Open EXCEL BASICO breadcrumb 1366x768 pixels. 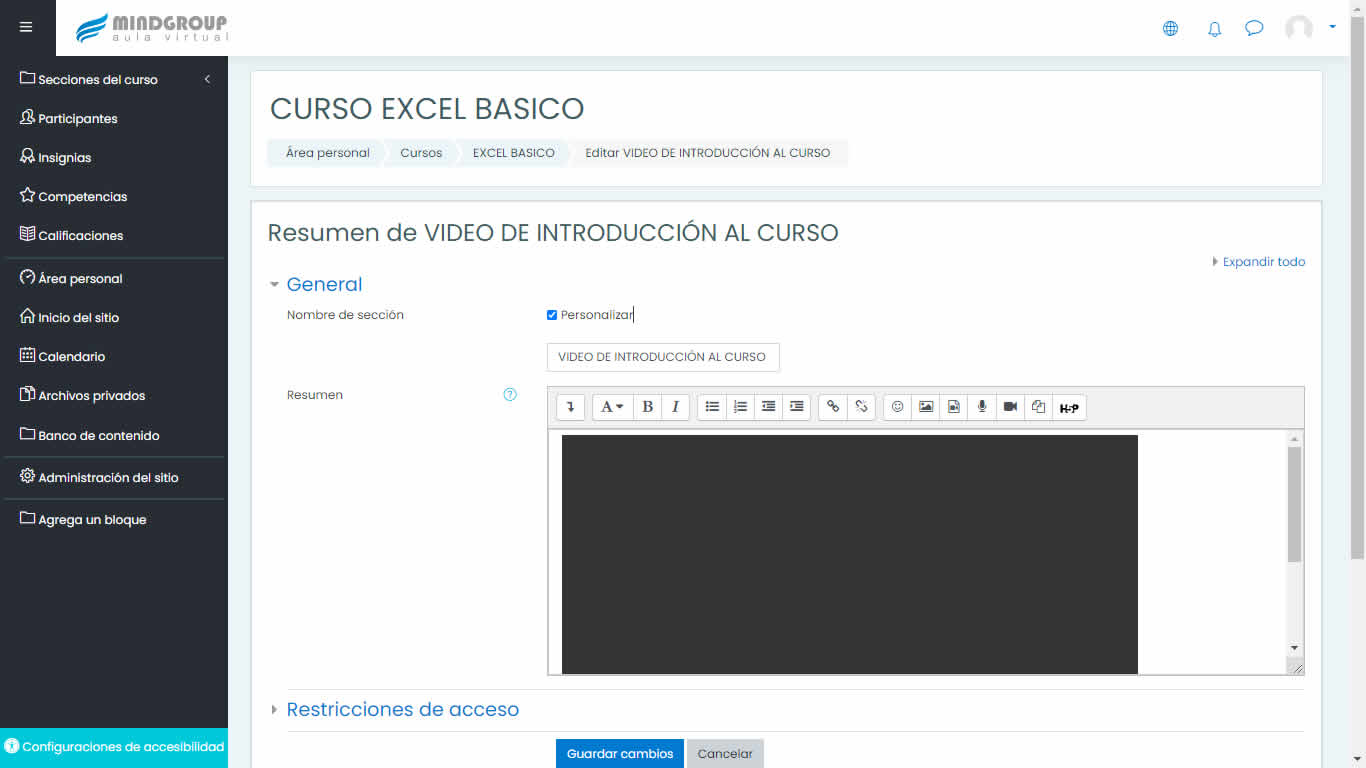pyautogui.click(x=514, y=153)
